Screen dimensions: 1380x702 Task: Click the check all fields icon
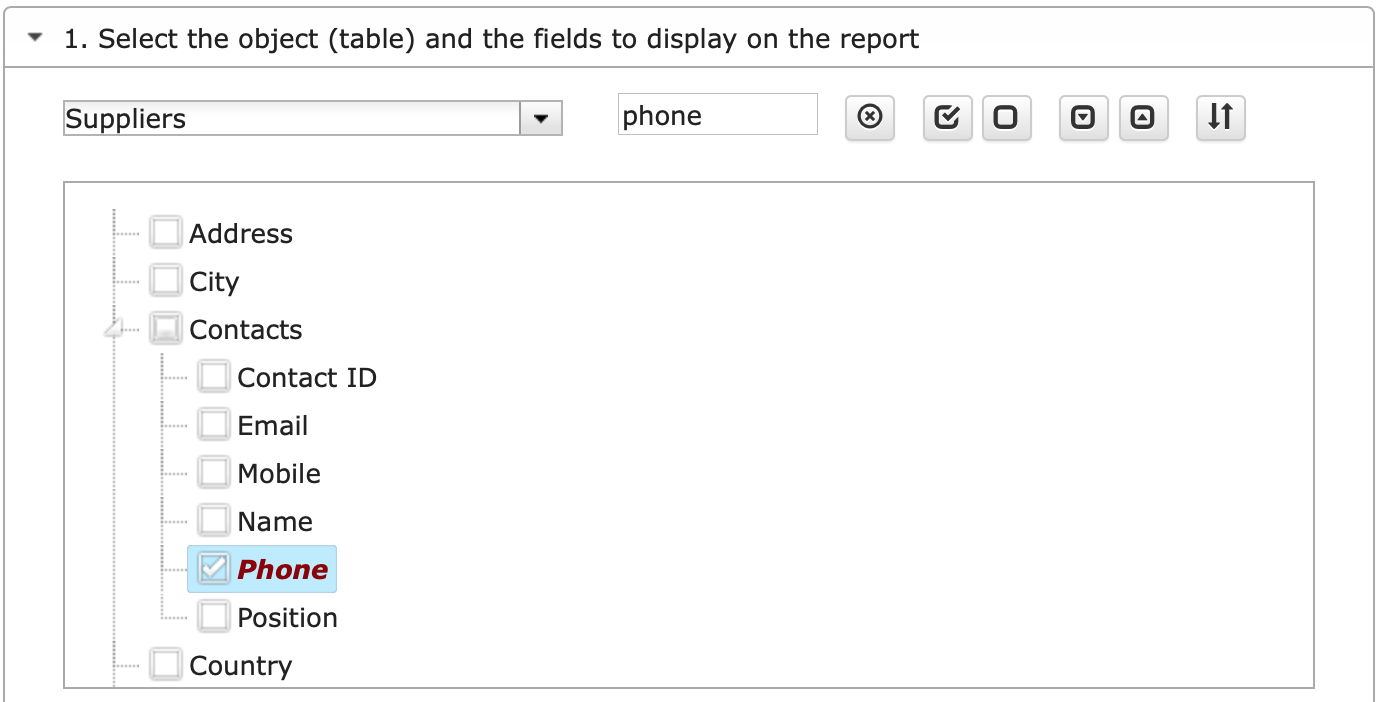coord(947,118)
